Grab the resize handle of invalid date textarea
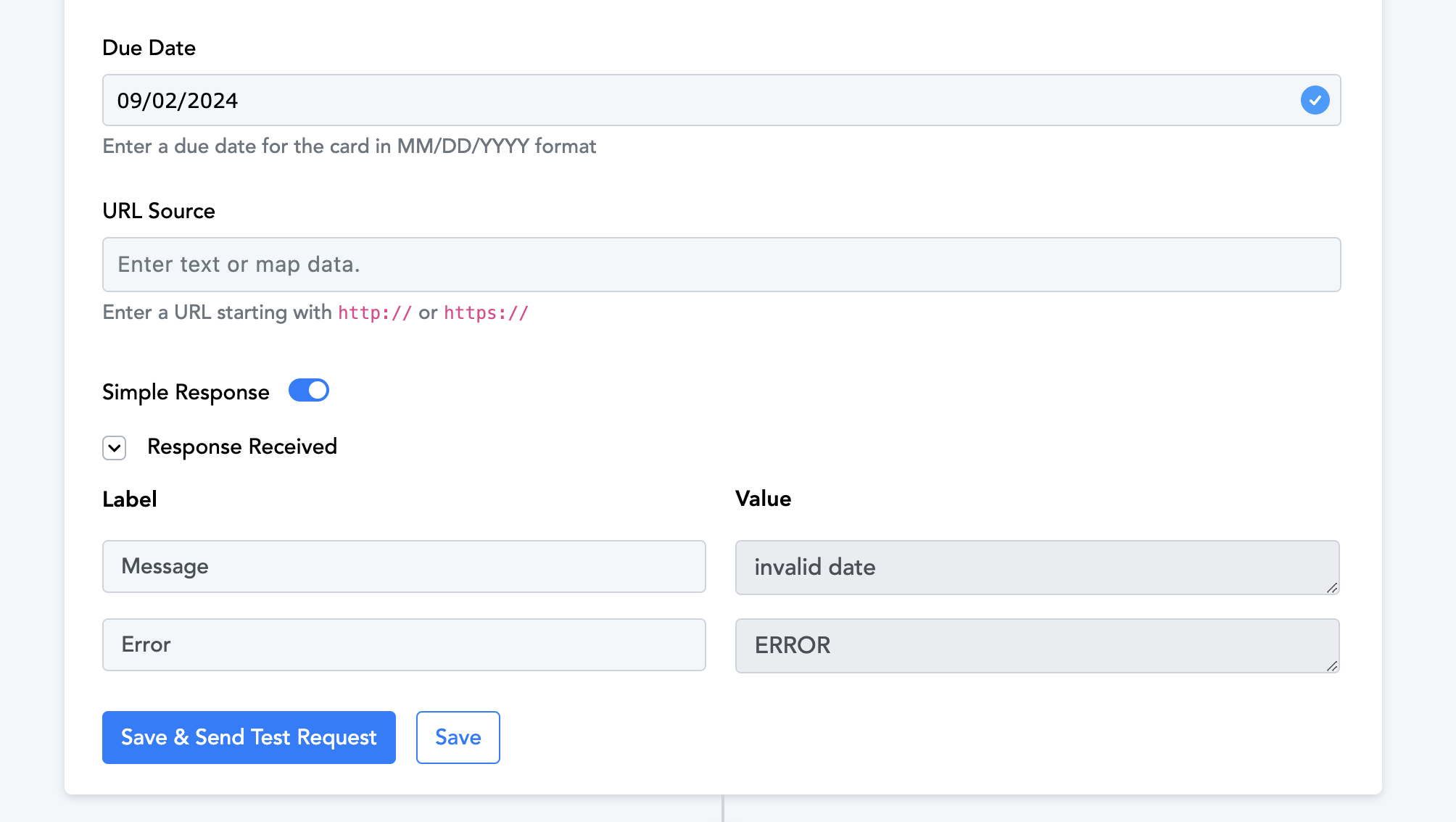The height and width of the screenshot is (822, 1456). pos(1332,588)
